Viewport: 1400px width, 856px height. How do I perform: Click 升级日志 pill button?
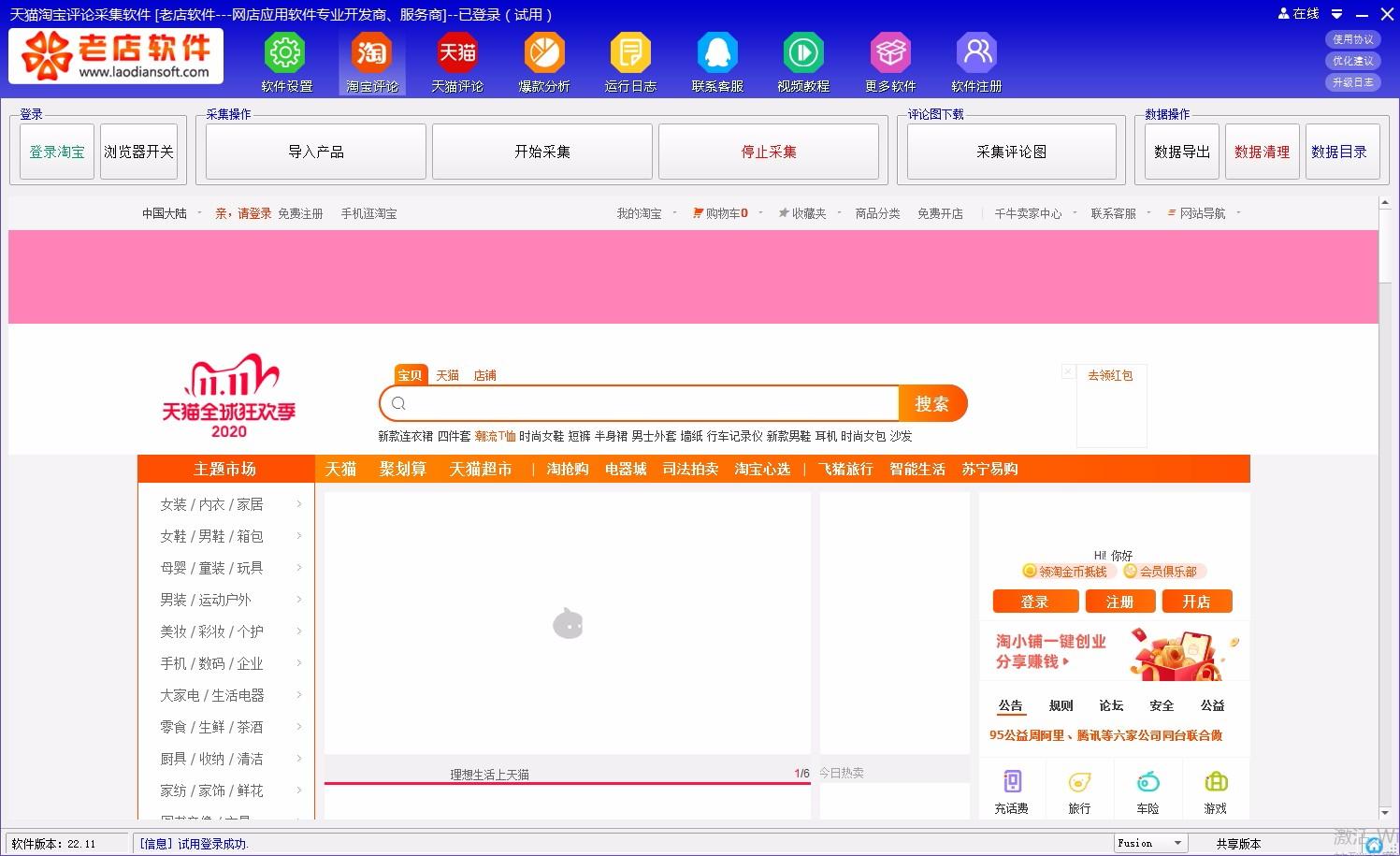pyautogui.click(x=1353, y=82)
